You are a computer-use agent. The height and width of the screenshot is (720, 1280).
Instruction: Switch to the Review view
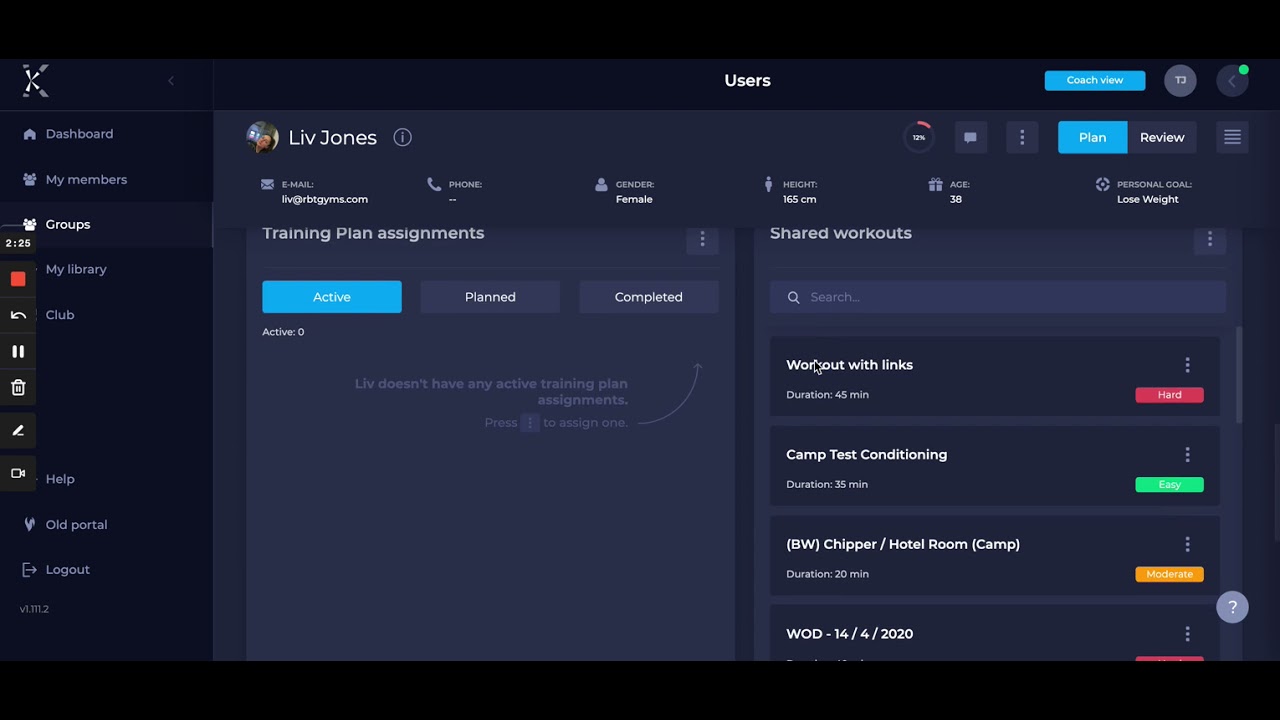(1162, 138)
